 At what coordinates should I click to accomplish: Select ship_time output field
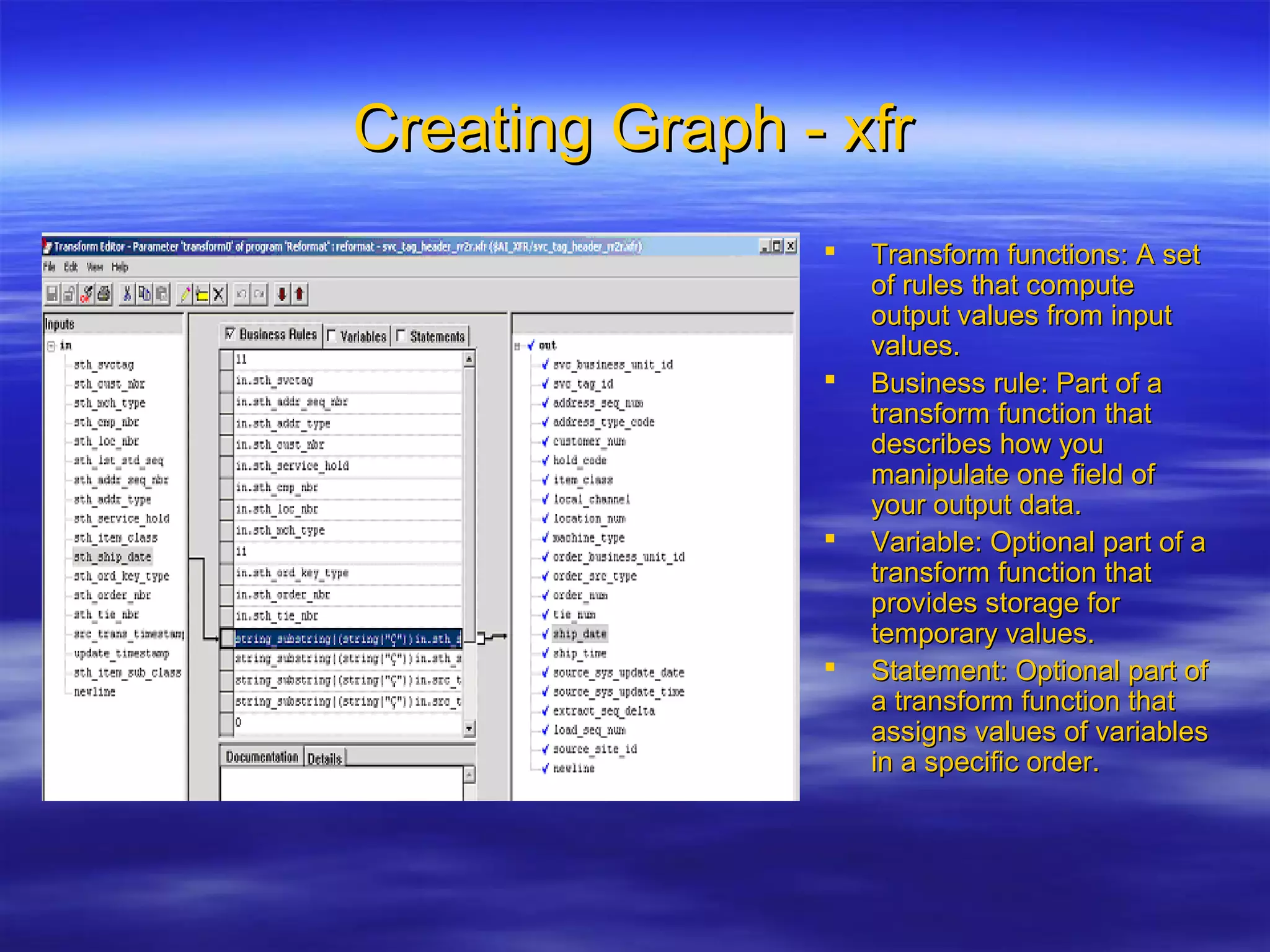pos(580,653)
